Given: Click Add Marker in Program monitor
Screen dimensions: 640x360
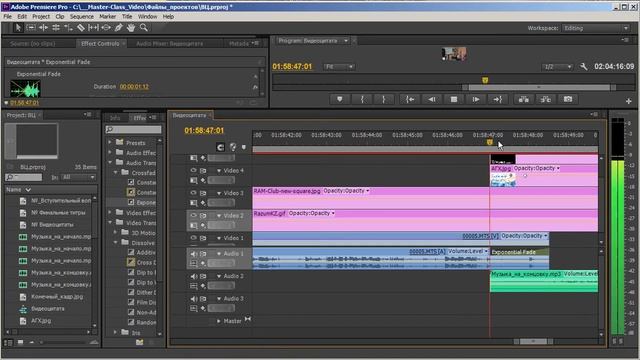Looking at the screenshot, I should [340, 99].
